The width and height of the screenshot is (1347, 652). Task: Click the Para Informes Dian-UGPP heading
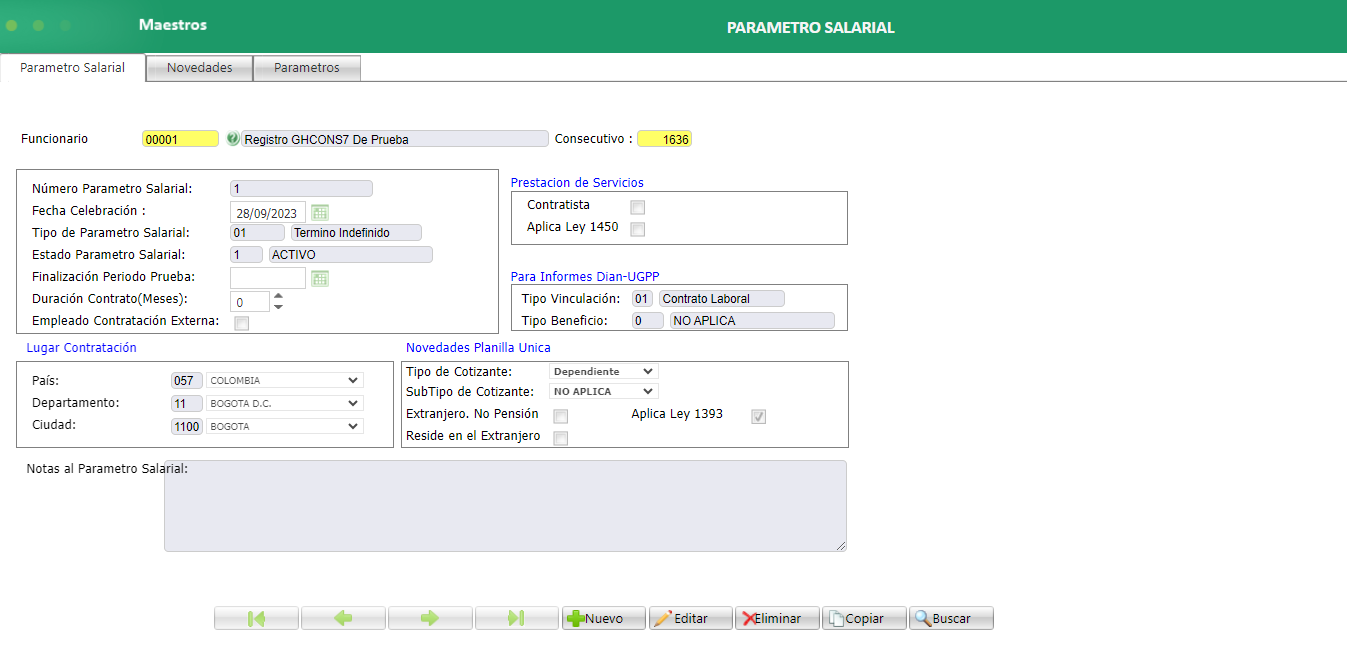point(585,276)
